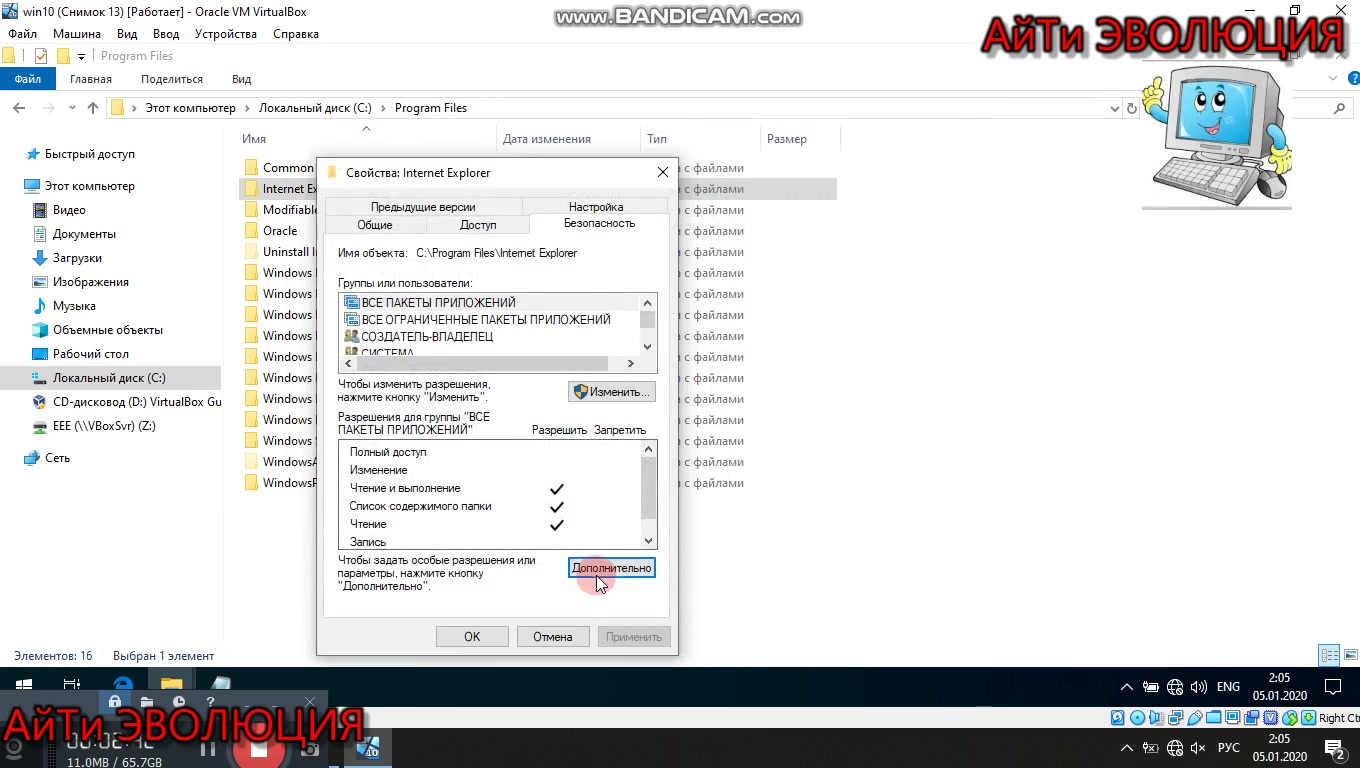
Task: Select Рабочий стол in Explorer sidebar
Action: click(91, 354)
